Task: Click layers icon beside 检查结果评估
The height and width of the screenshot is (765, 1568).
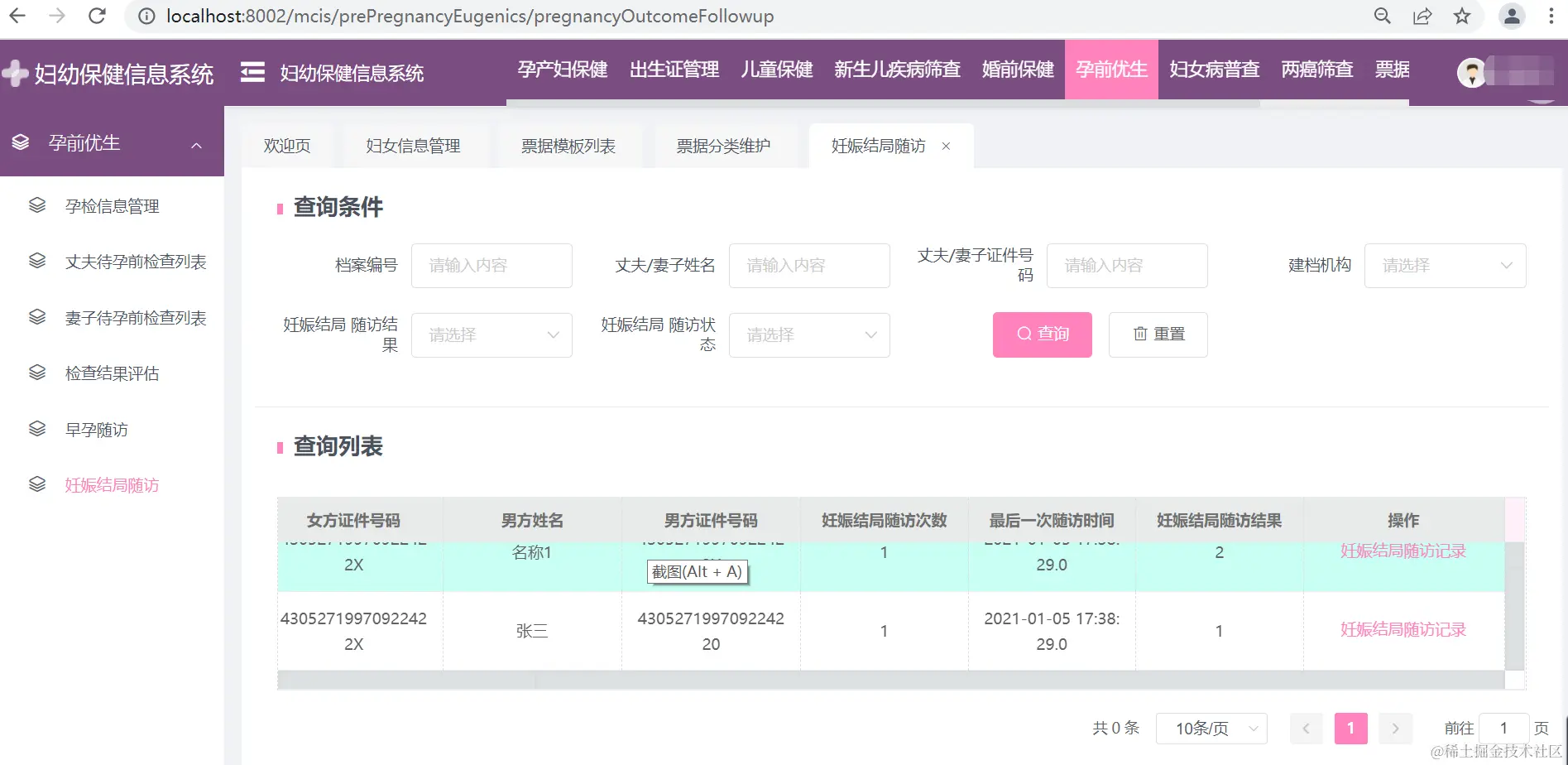Action: (37, 373)
